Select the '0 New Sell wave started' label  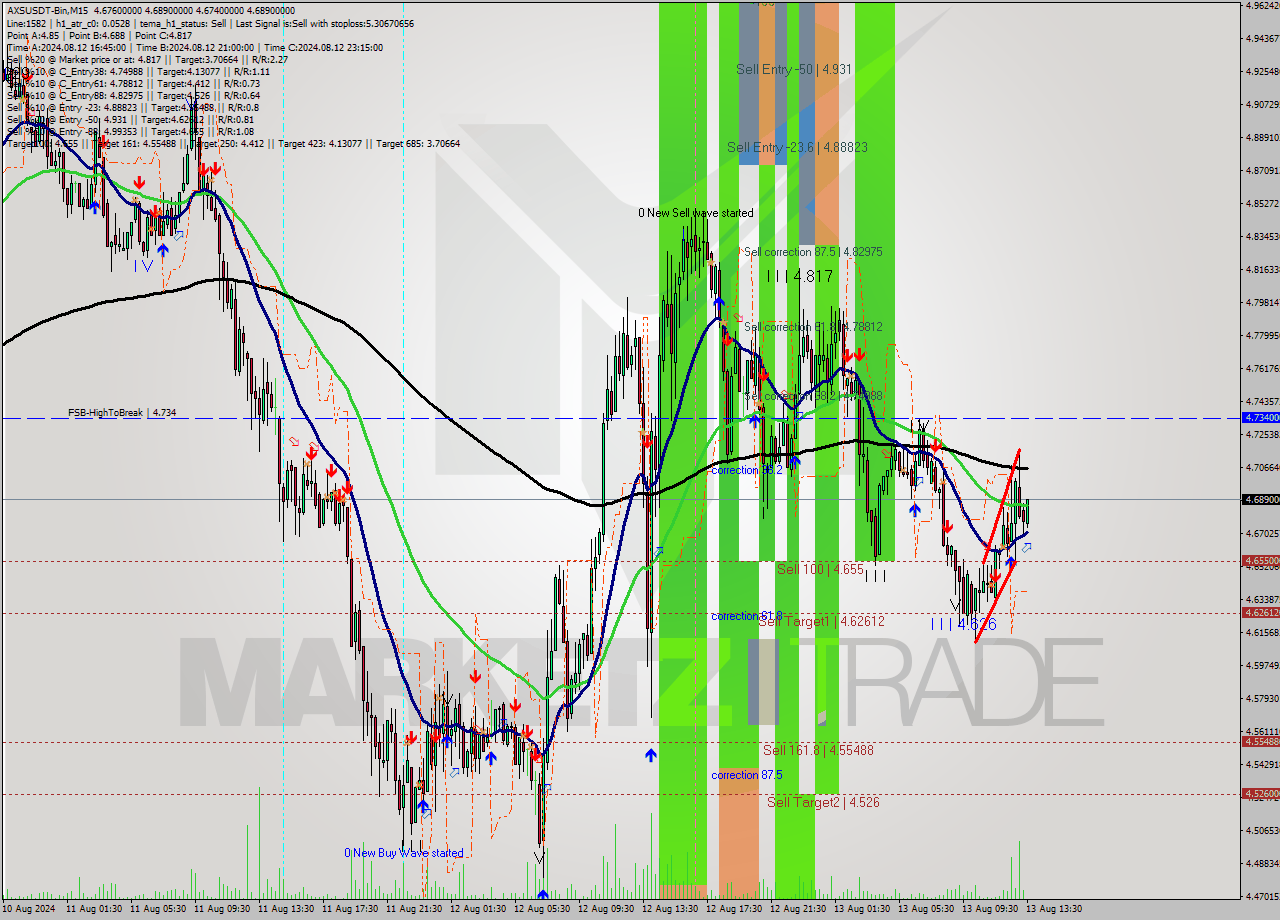pos(696,213)
